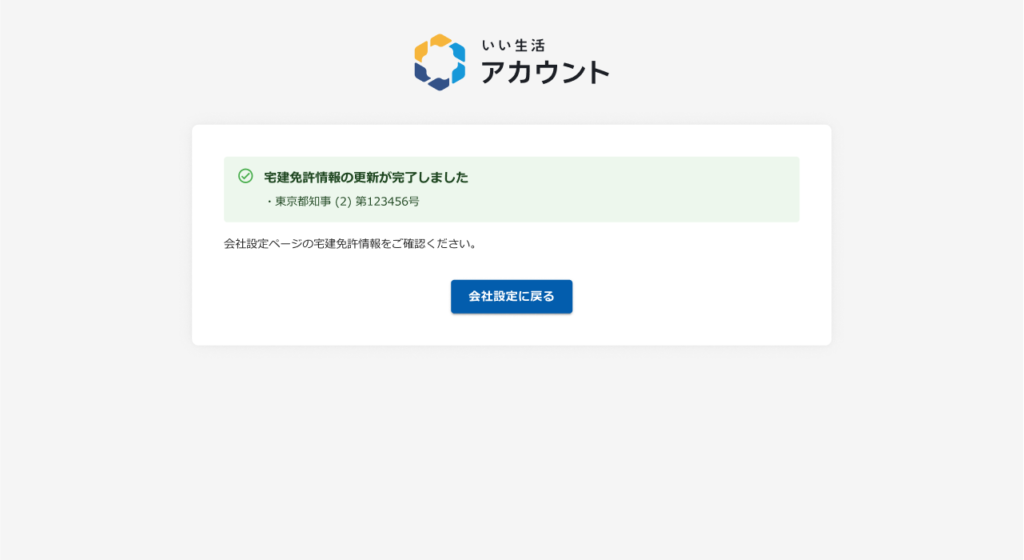Viewport: 1024px width, 560px height.
Task: Select the 宅建免許情報の更新が完了しました heading
Action: tap(366, 178)
